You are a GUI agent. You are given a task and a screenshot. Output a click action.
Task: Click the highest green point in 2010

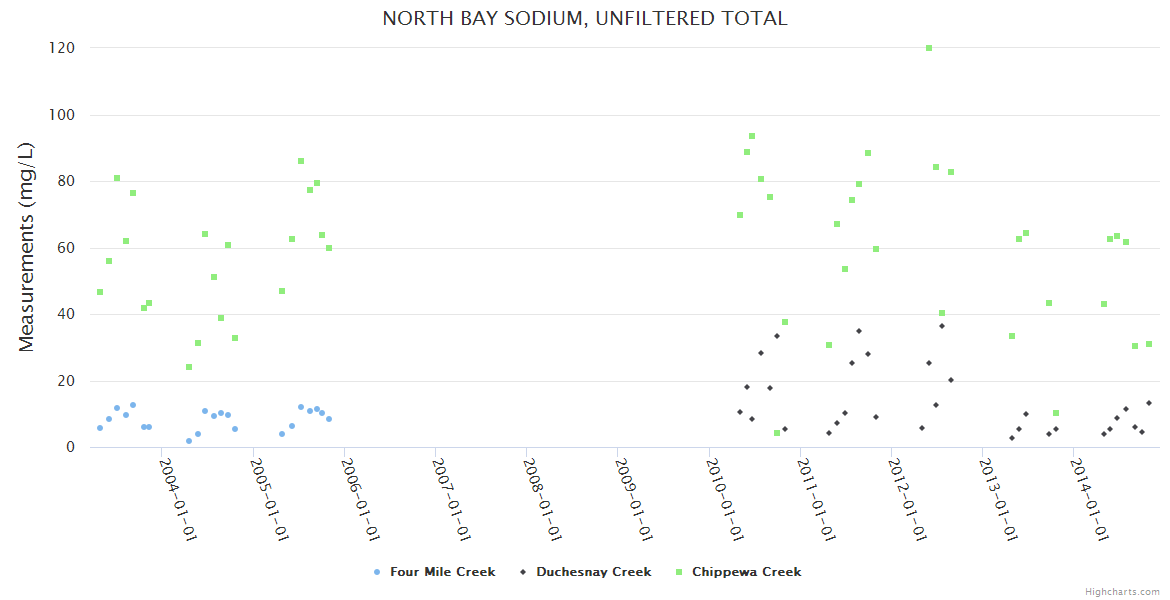point(752,136)
